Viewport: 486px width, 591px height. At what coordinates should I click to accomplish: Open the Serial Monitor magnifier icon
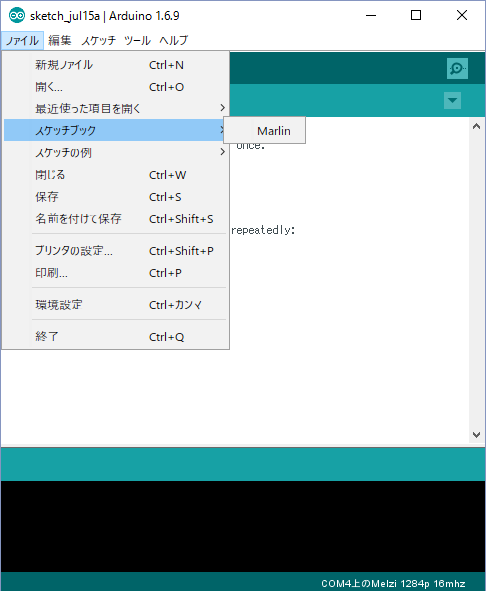tap(457, 68)
